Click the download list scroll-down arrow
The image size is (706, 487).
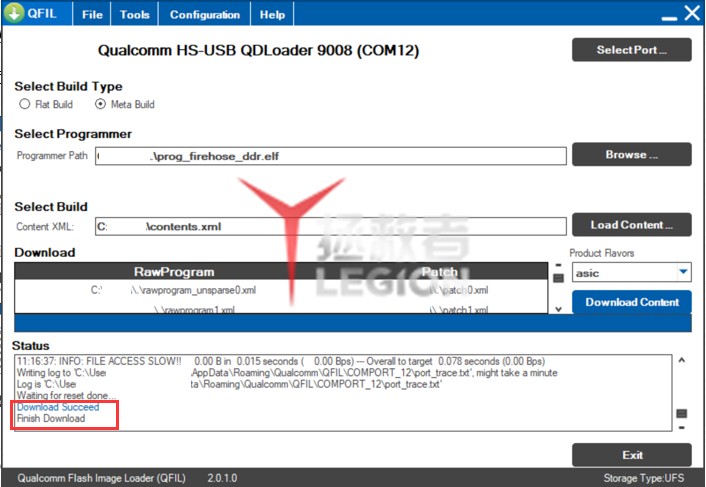coord(558,309)
